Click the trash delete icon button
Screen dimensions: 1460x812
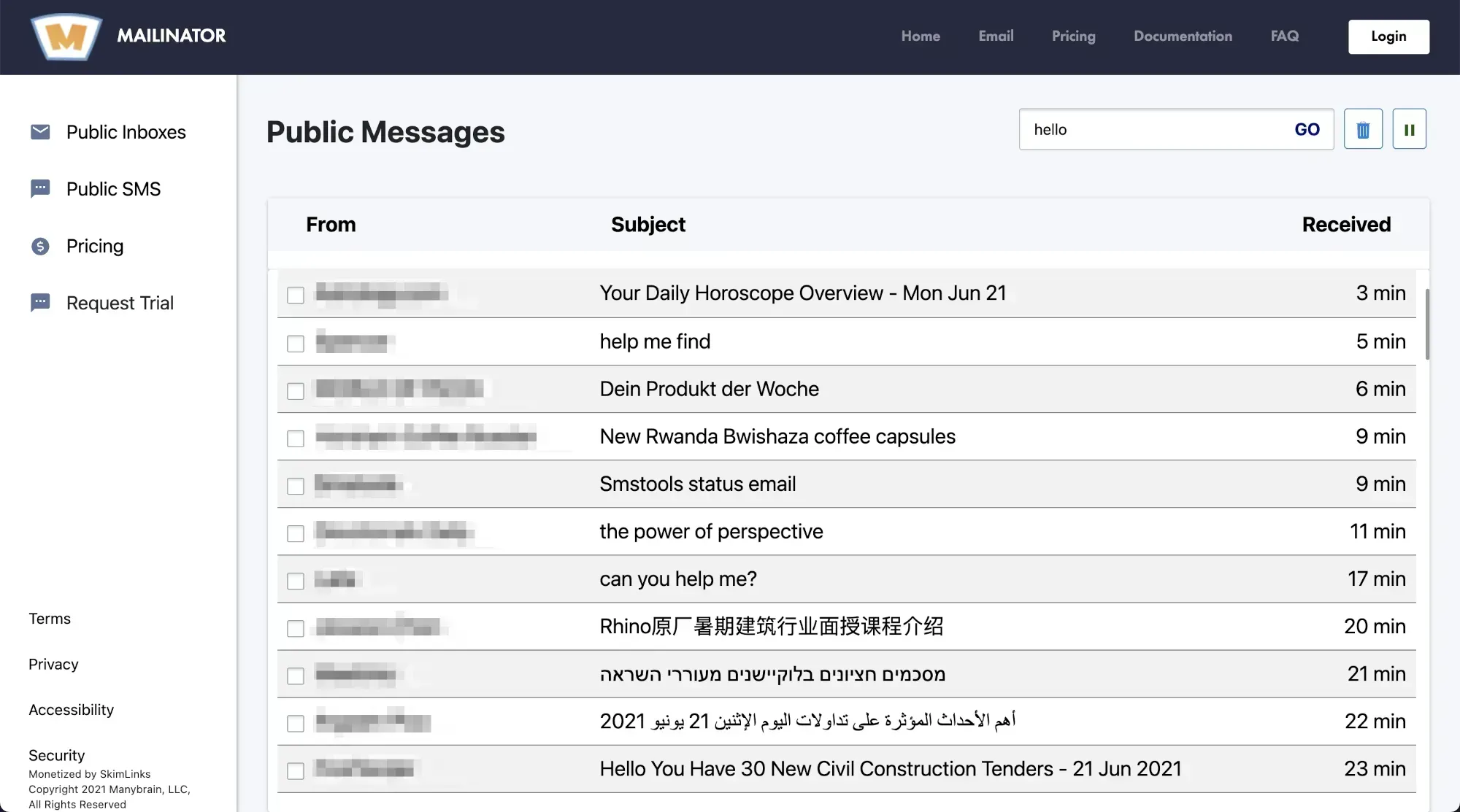click(x=1363, y=130)
